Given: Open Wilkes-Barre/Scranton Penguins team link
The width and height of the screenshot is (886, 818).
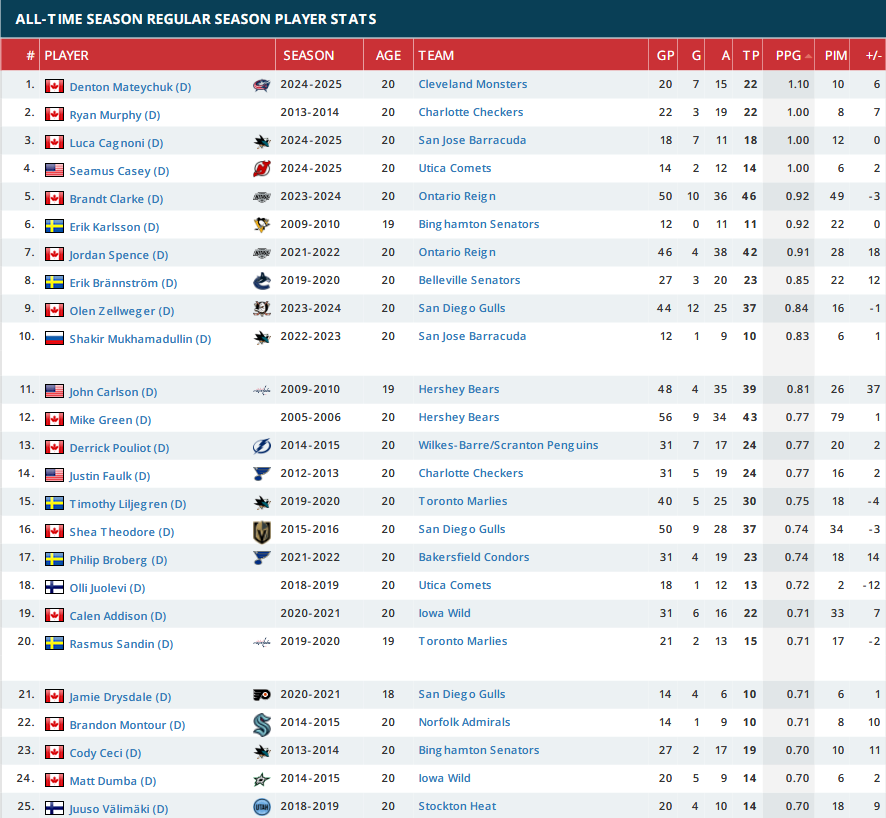Looking at the screenshot, I should point(508,445).
